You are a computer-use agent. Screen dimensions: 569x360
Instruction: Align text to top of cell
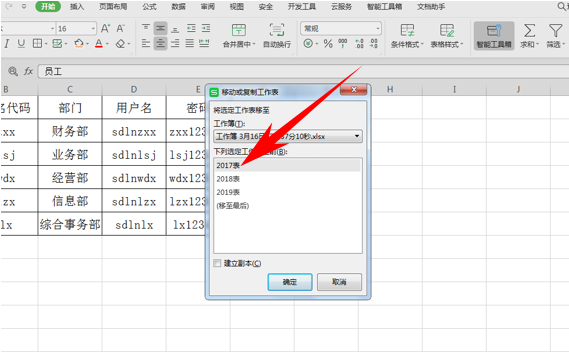pyautogui.click(x=146, y=28)
